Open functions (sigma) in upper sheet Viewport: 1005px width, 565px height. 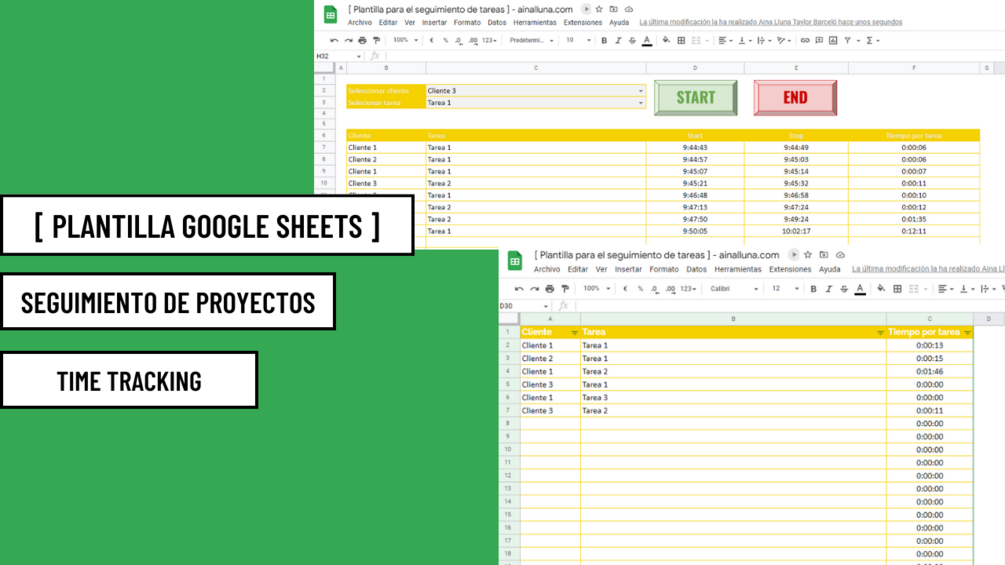(x=870, y=40)
